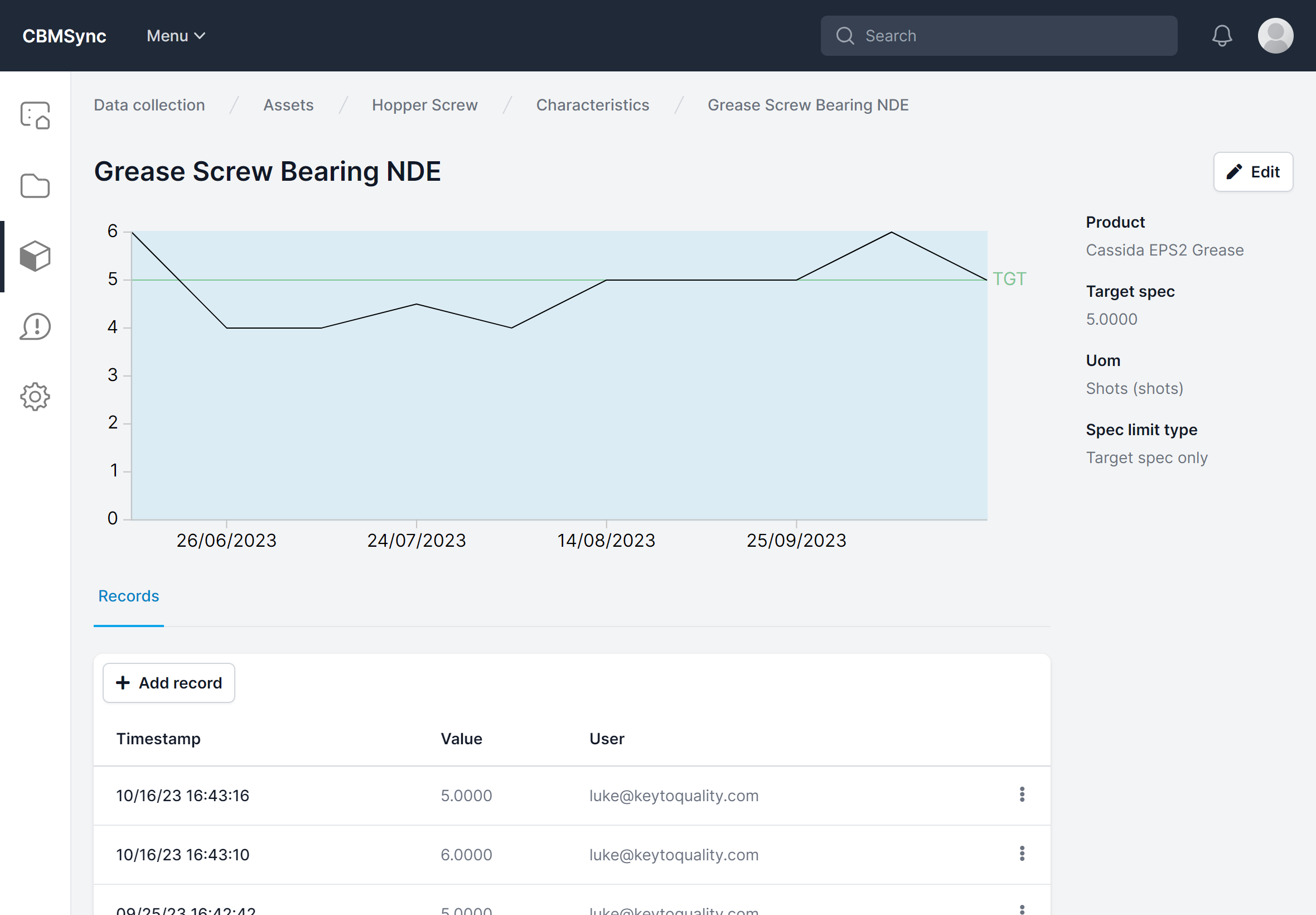Click the timestamp 10/16/23 16:43:16

182,795
